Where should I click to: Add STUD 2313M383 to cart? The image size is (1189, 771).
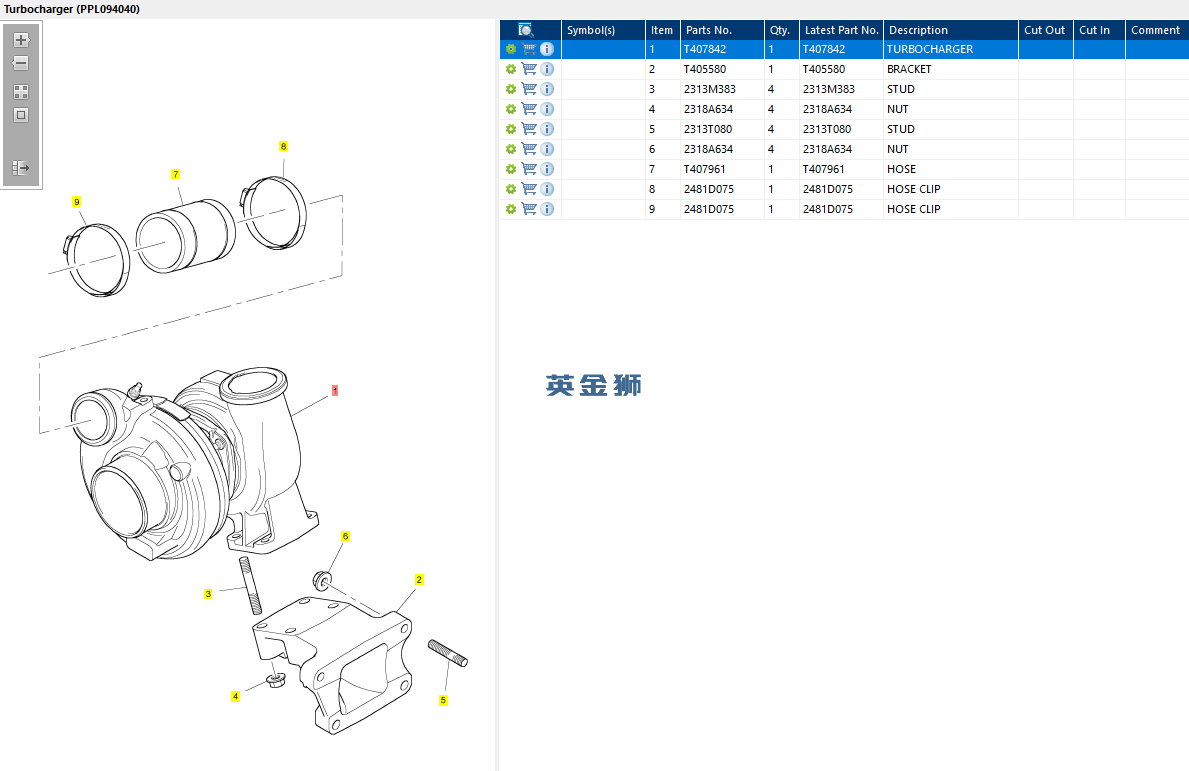click(529, 89)
